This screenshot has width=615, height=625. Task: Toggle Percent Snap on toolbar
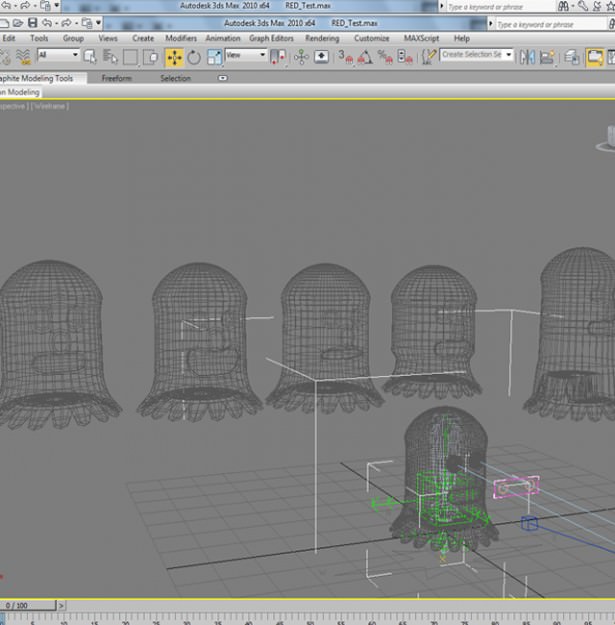coord(385,57)
